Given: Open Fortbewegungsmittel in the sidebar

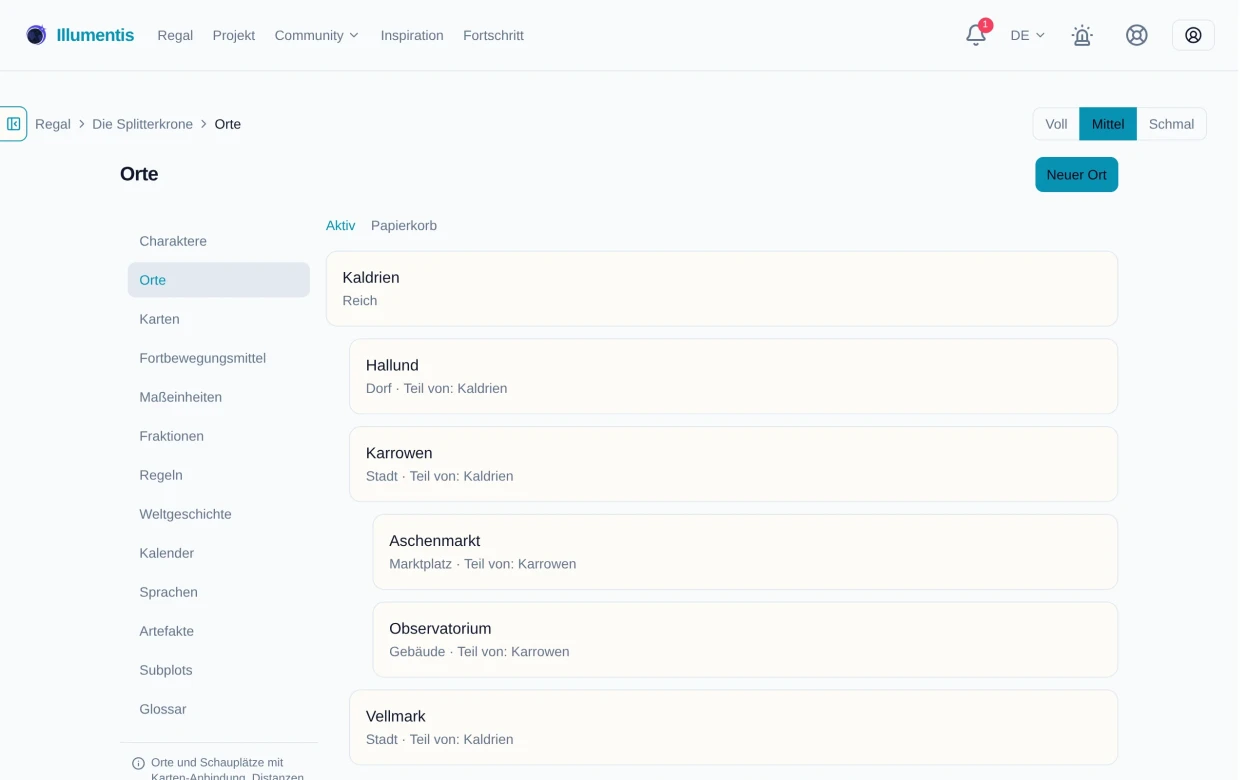Looking at the screenshot, I should (219, 358).
